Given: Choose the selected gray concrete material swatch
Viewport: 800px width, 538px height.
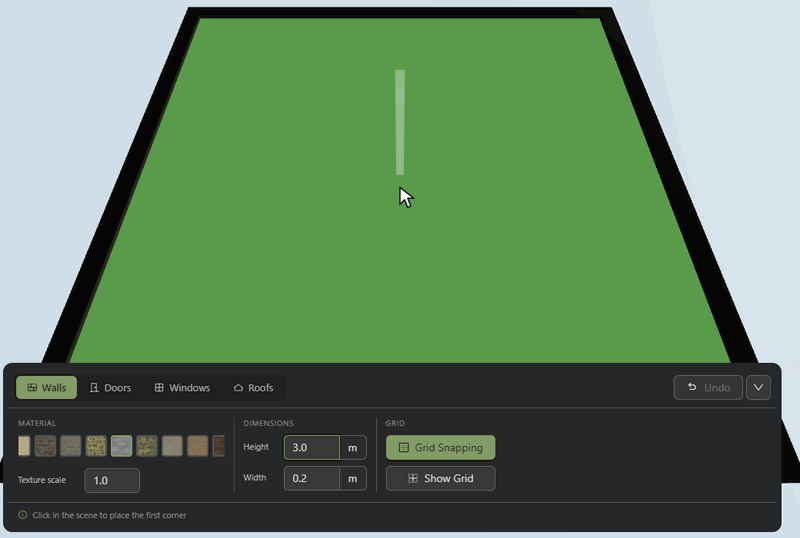Looking at the screenshot, I should 121,446.
